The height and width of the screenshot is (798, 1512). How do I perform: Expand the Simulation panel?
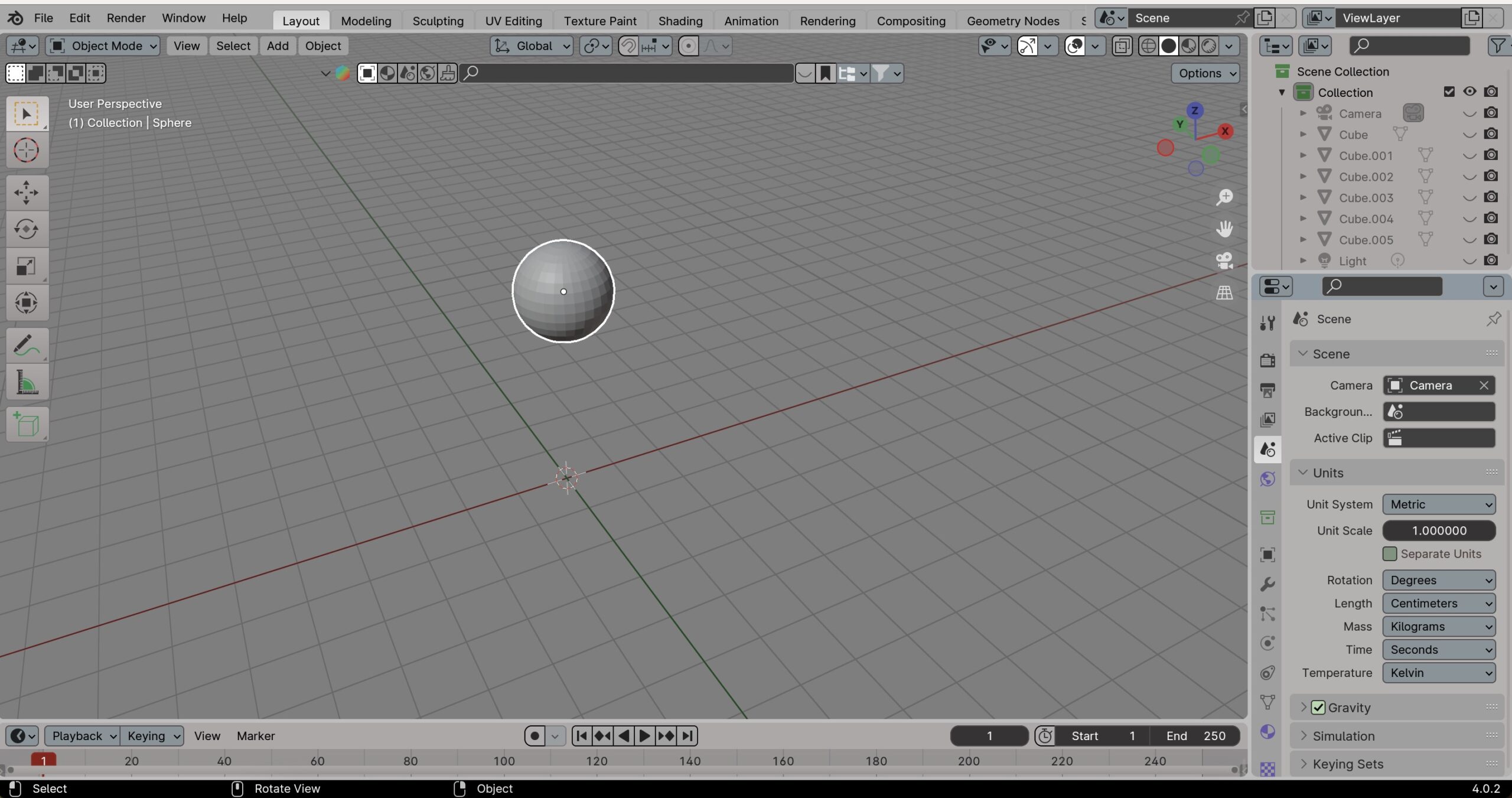(1343, 736)
